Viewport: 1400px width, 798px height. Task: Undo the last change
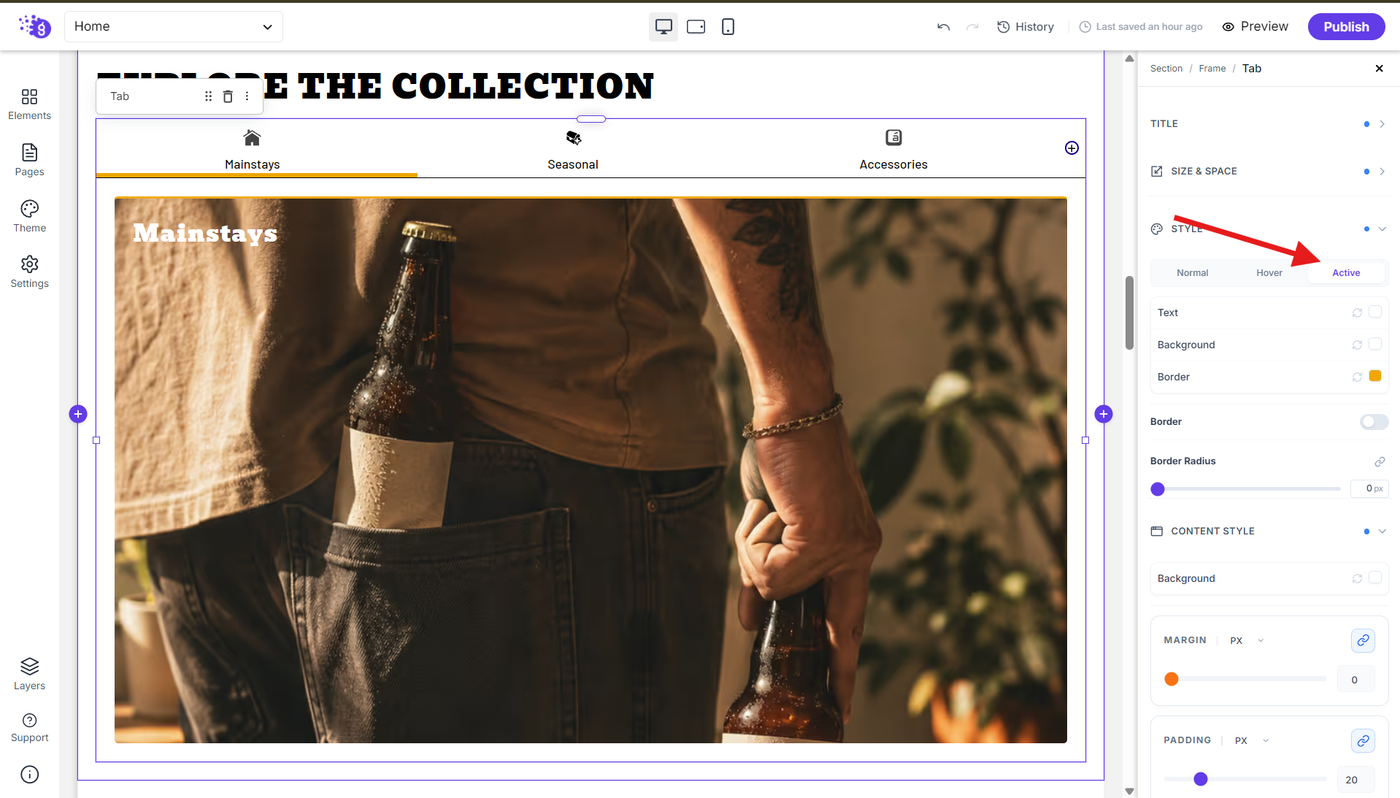(943, 27)
